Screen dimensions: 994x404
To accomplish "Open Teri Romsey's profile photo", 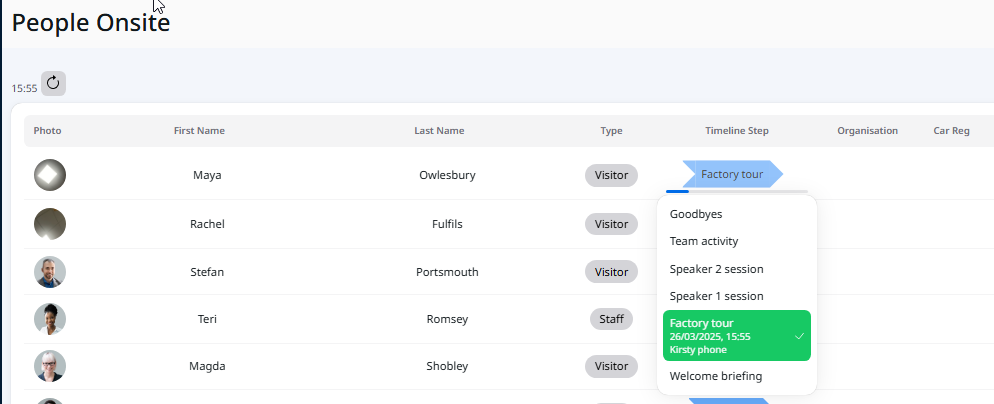I will click(50, 319).
